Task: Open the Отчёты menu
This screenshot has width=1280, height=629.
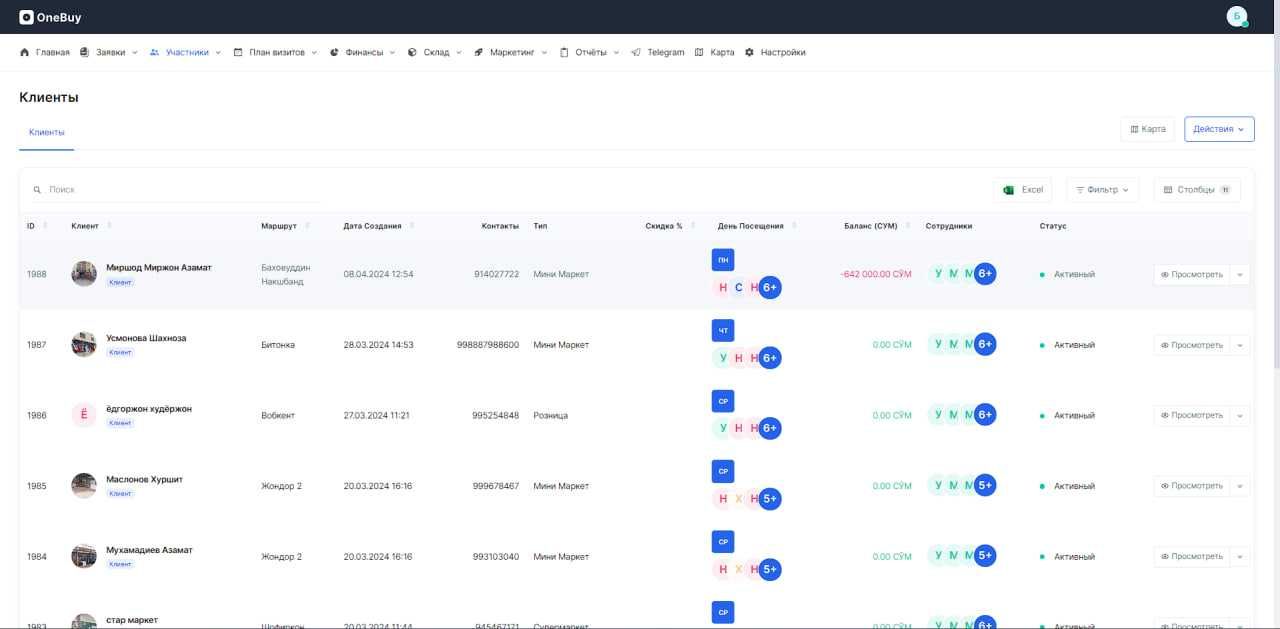Action: (590, 52)
